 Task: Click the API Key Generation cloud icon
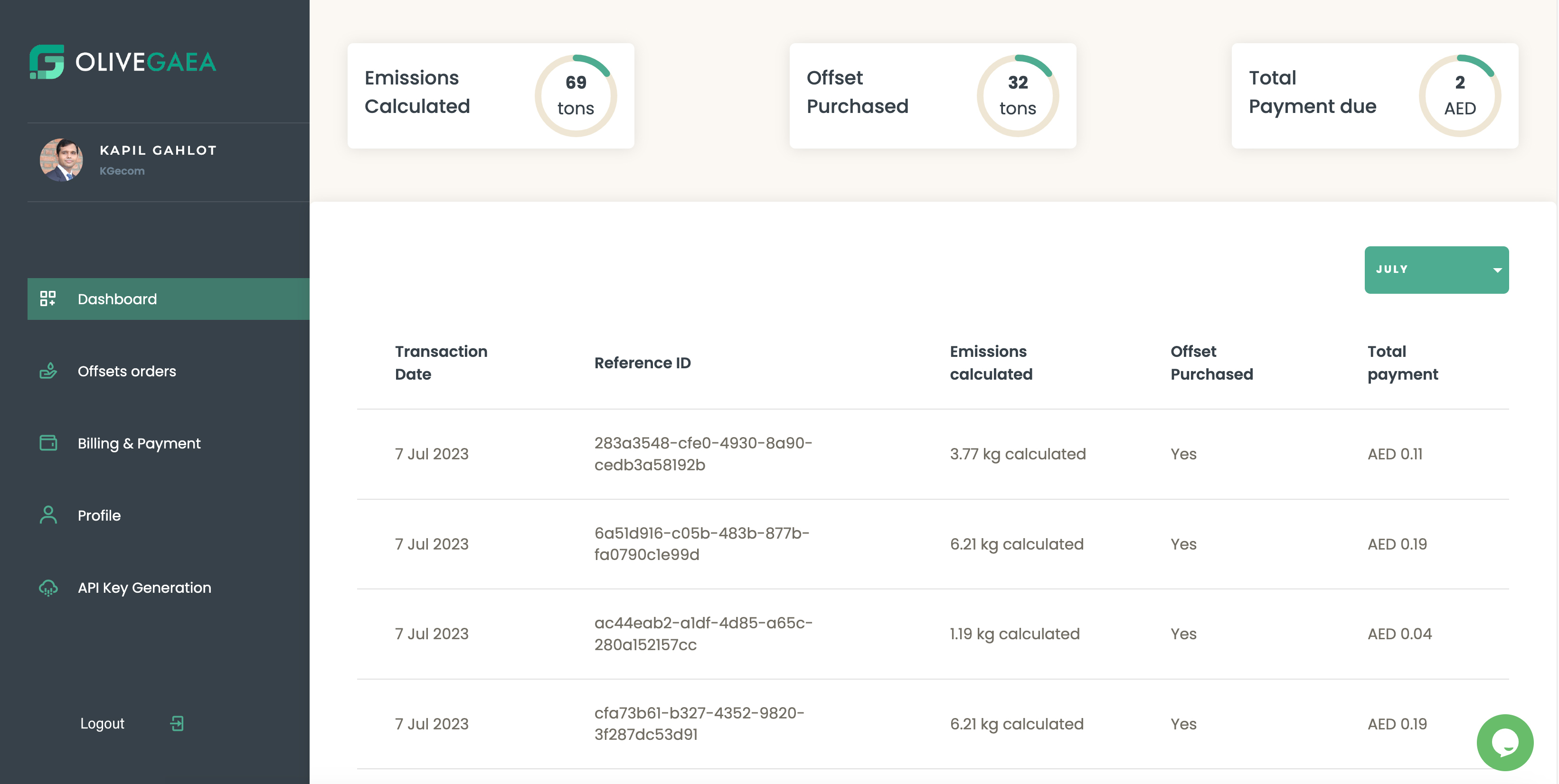48,588
